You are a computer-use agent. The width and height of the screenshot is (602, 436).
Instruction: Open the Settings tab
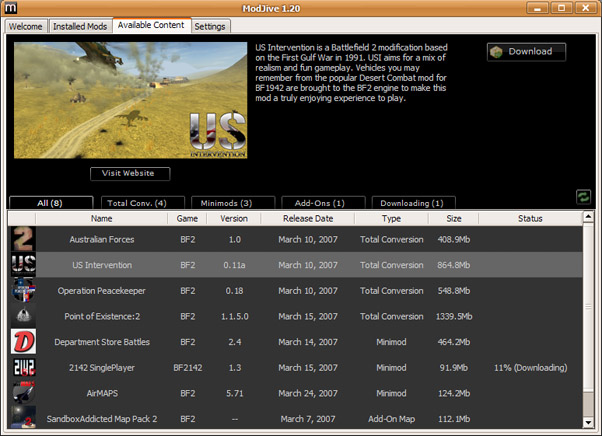[x=209, y=26]
